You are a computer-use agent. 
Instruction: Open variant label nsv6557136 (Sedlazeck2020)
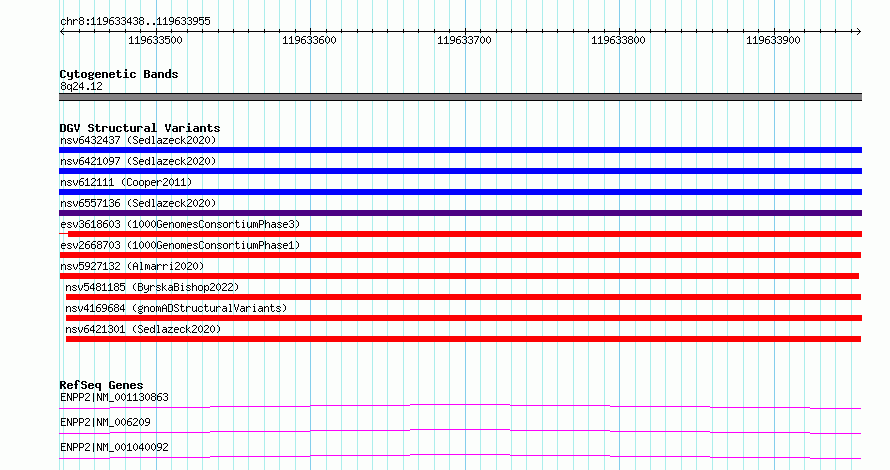coord(138,203)
